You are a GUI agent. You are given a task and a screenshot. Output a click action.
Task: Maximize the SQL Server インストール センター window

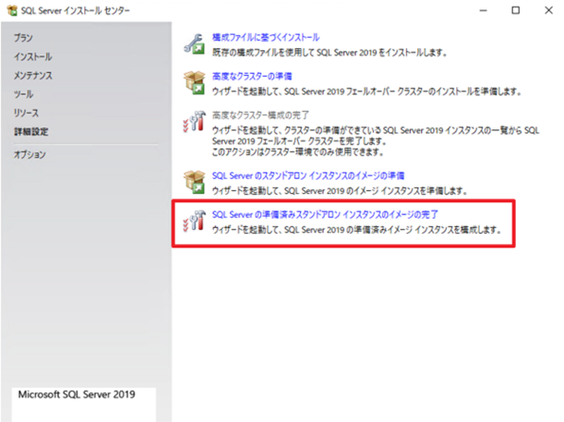tap(516, 10)
